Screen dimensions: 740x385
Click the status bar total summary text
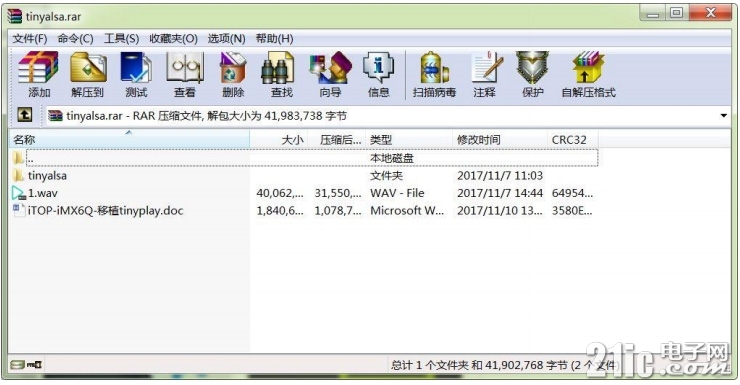click(x=504, y=365)
